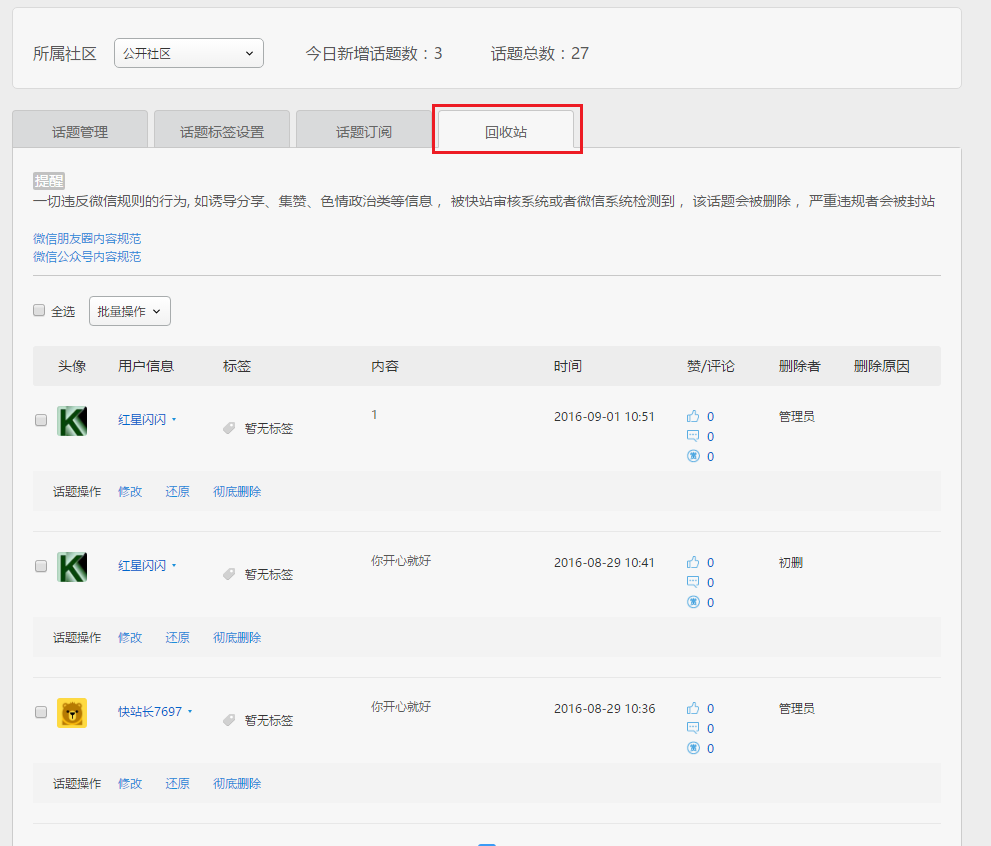Click the yellow bear avatar of 快站长7697
Viewport: 991px width, 846px height.
point(72,712)
